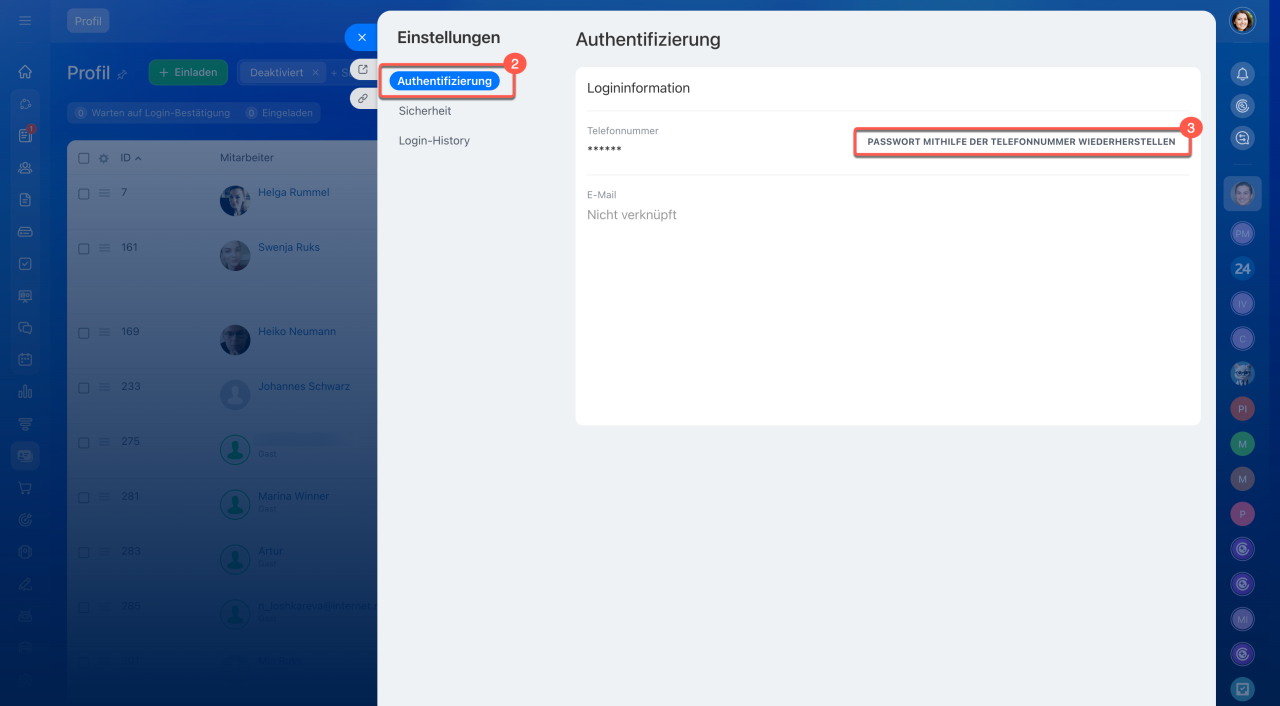
Task: Go to the home icon in left sidebar
Action: coord(25,72)
